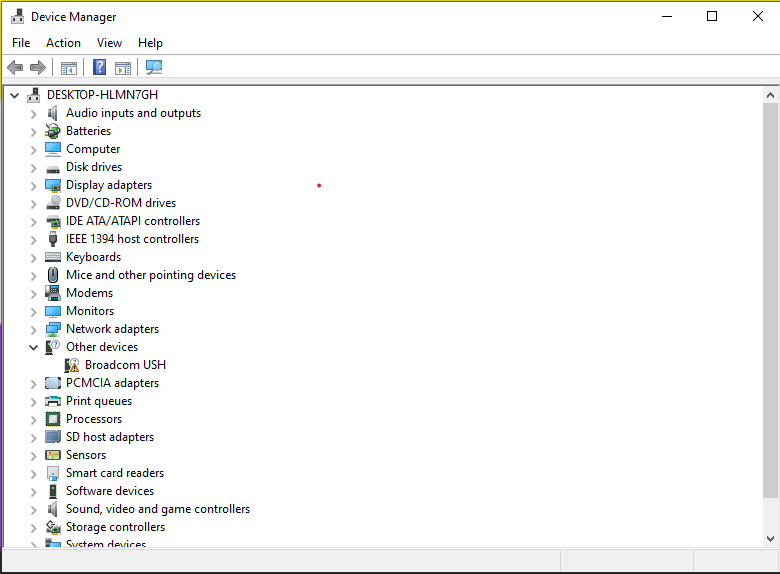Select the Batteries label

click(x=89, y=131)
